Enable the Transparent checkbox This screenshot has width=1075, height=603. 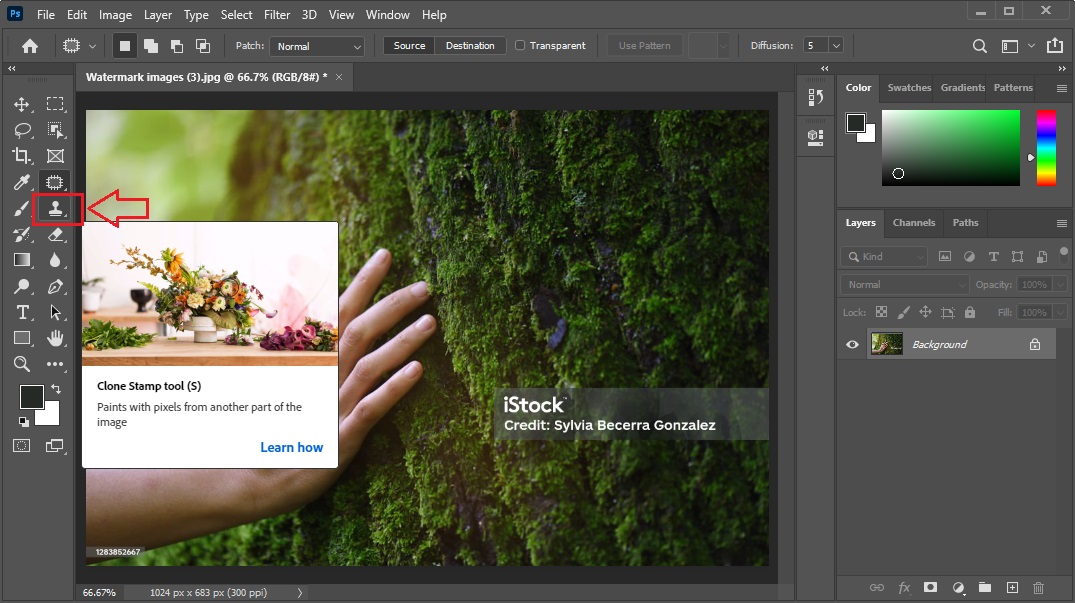[x=520, y=46]
